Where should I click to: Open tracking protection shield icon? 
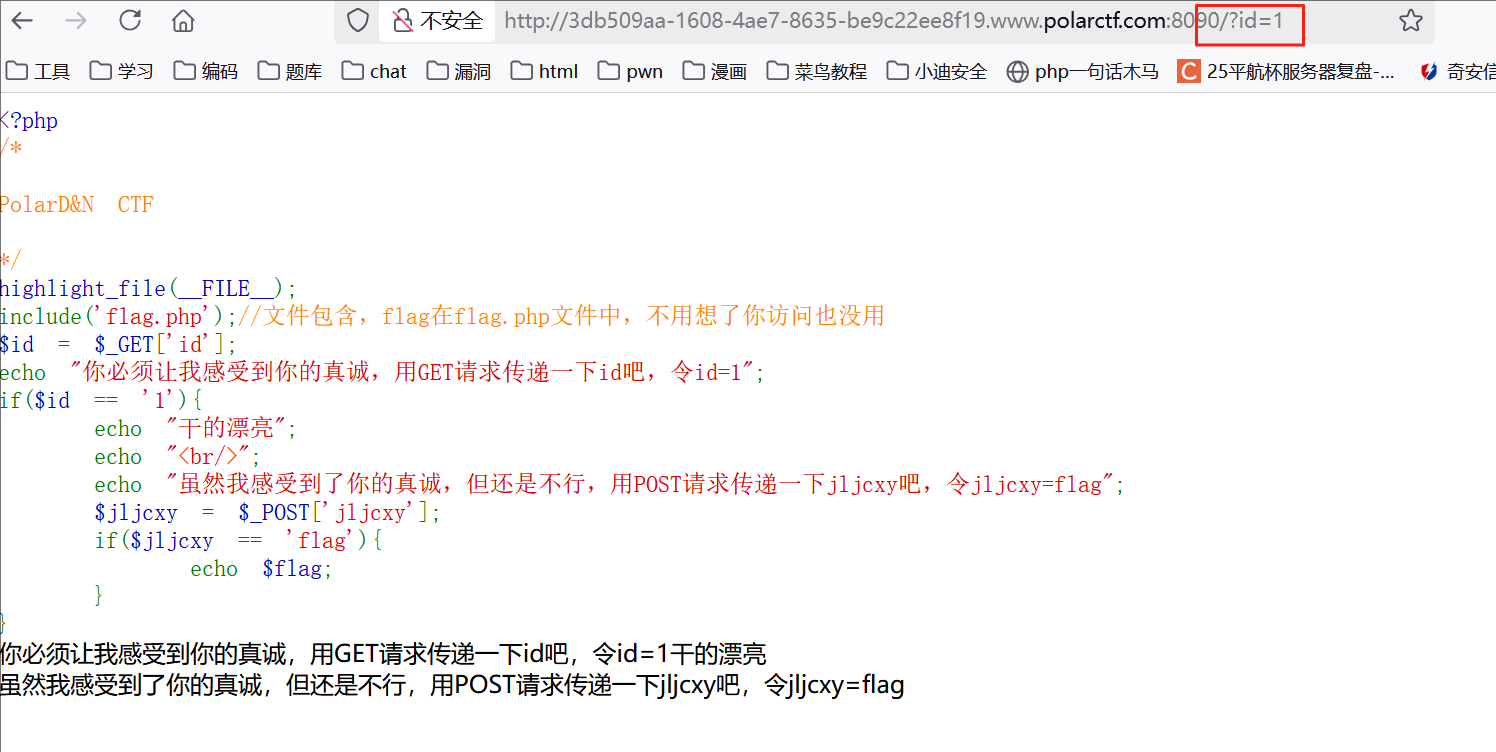pyautogui.click(x=358, y=20)
